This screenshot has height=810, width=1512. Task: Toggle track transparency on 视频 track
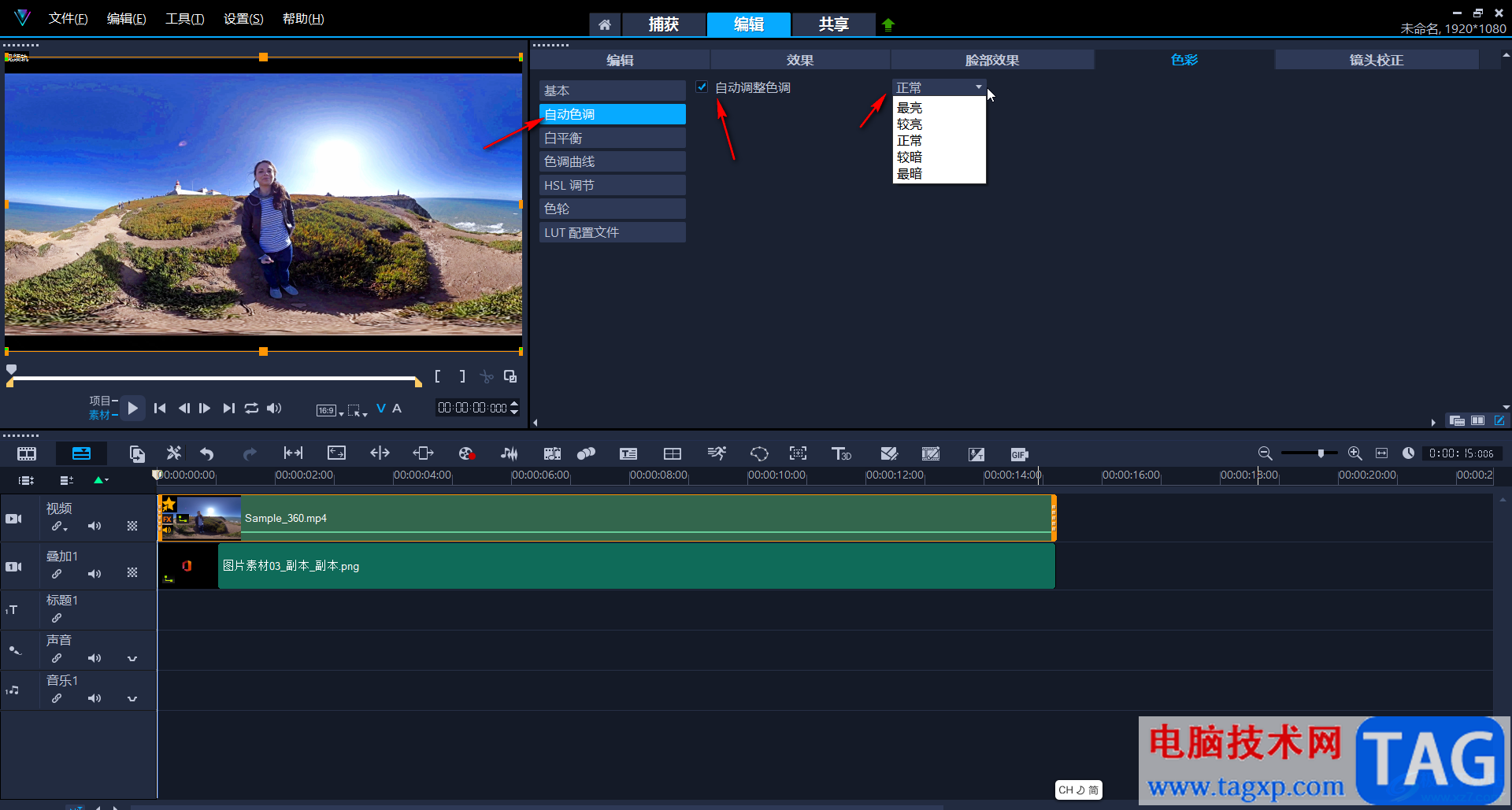pos(132,526)
